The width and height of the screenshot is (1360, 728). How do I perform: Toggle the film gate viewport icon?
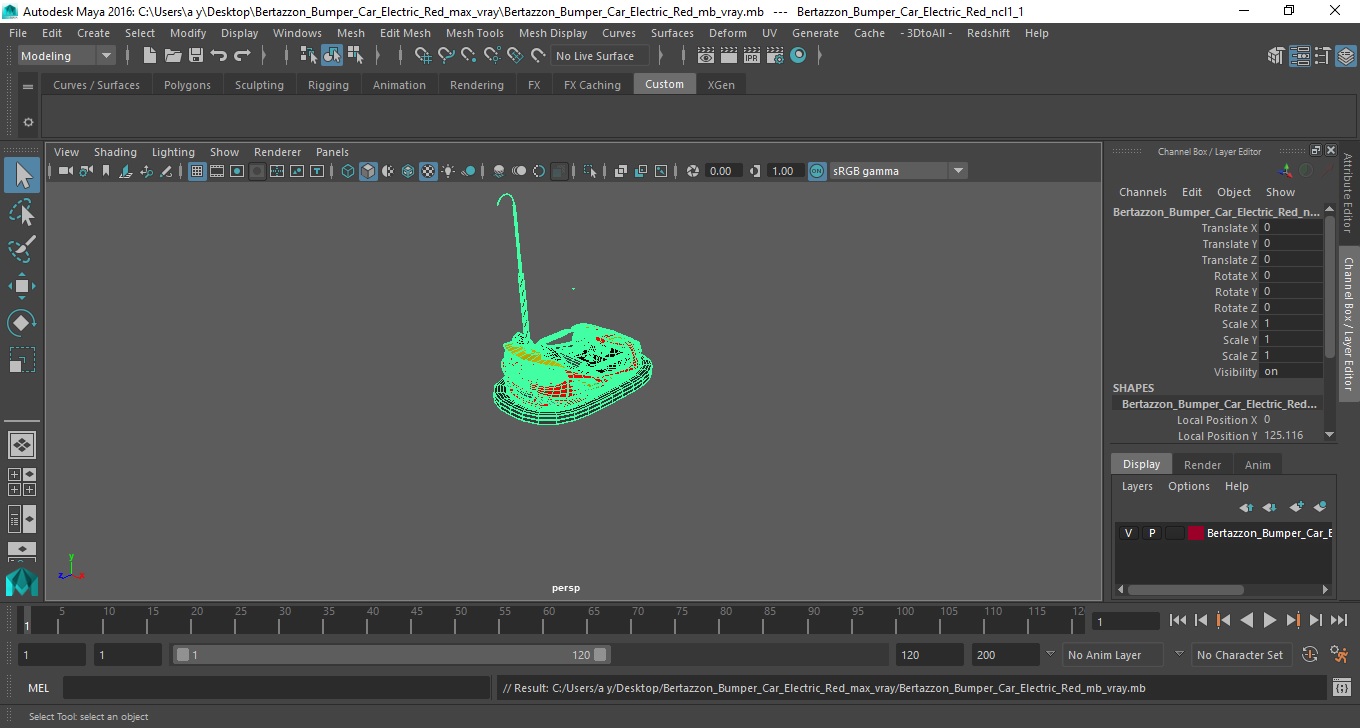pyautogui.click(x=217, y=171)
